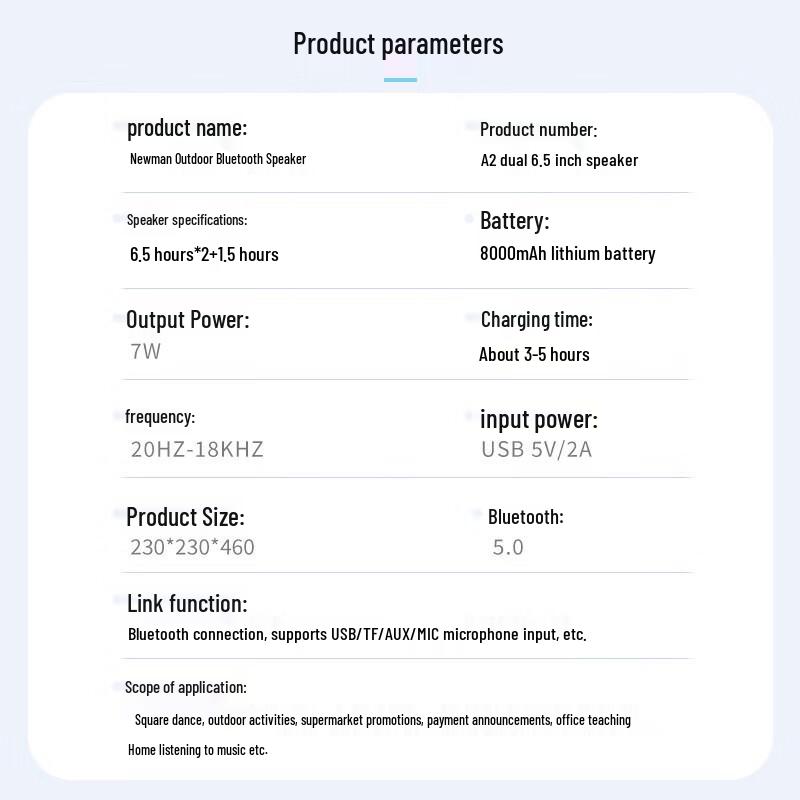Select the "Link function:" heading
Viewport: 800px width, 800px height.
[x=187, y=603]
